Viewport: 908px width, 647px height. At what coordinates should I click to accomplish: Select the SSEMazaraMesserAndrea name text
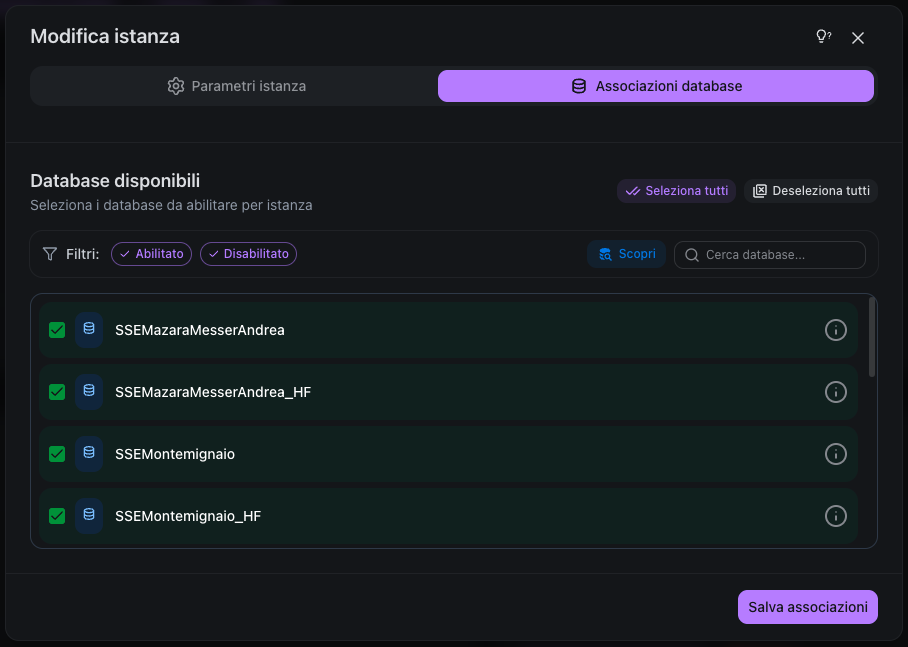[x=200, y=330]
